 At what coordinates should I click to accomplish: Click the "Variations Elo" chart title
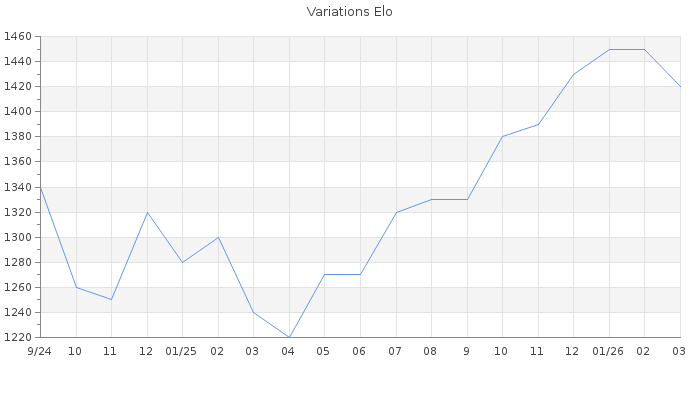pyautogui.click(x=349, y=12)
